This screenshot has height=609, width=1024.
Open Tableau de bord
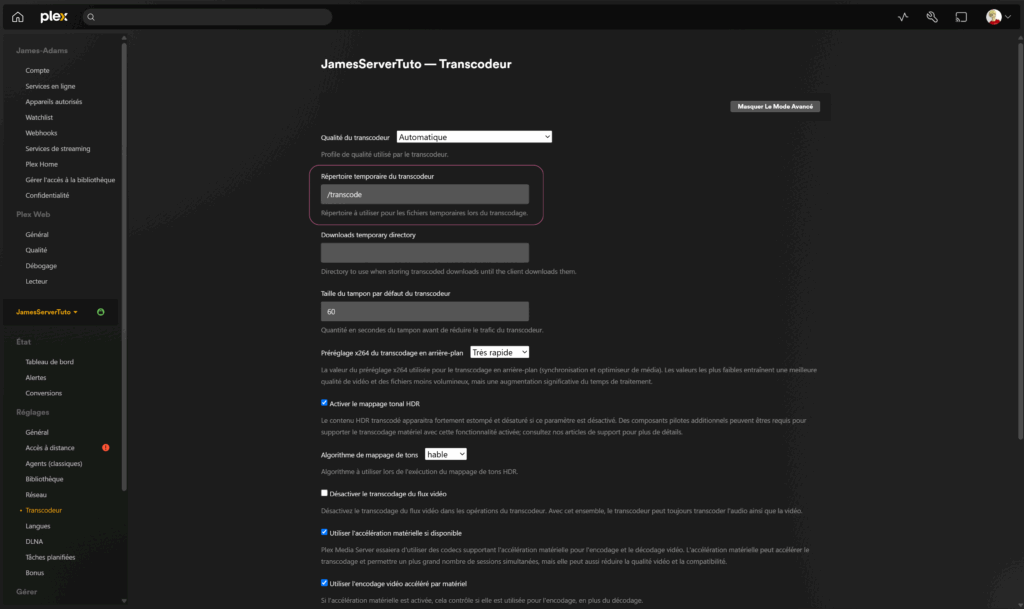coord(50,362)
